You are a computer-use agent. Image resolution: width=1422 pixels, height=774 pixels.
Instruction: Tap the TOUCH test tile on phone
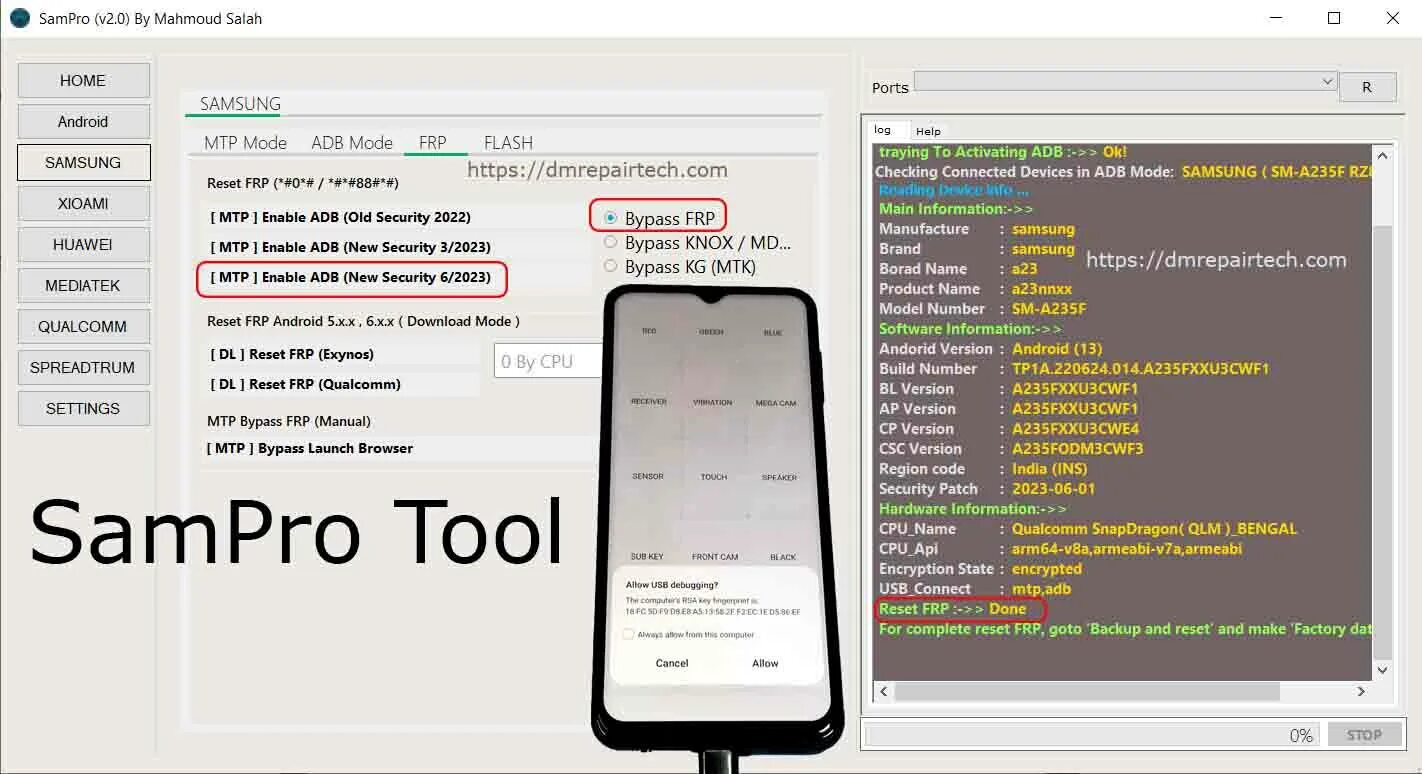pos(713,476)
